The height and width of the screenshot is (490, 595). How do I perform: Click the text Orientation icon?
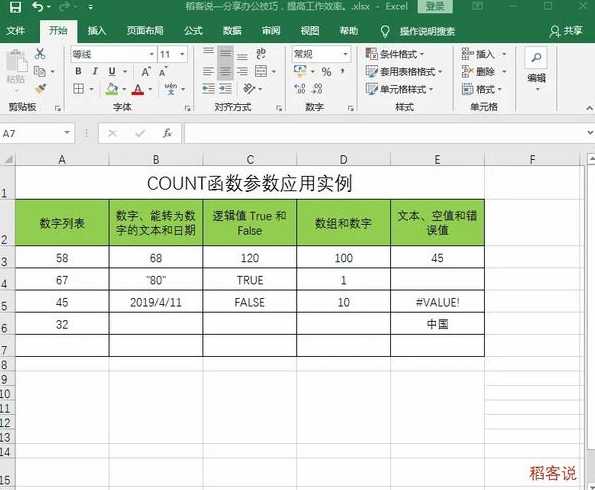pyautogui.click(x=249, y=89)
